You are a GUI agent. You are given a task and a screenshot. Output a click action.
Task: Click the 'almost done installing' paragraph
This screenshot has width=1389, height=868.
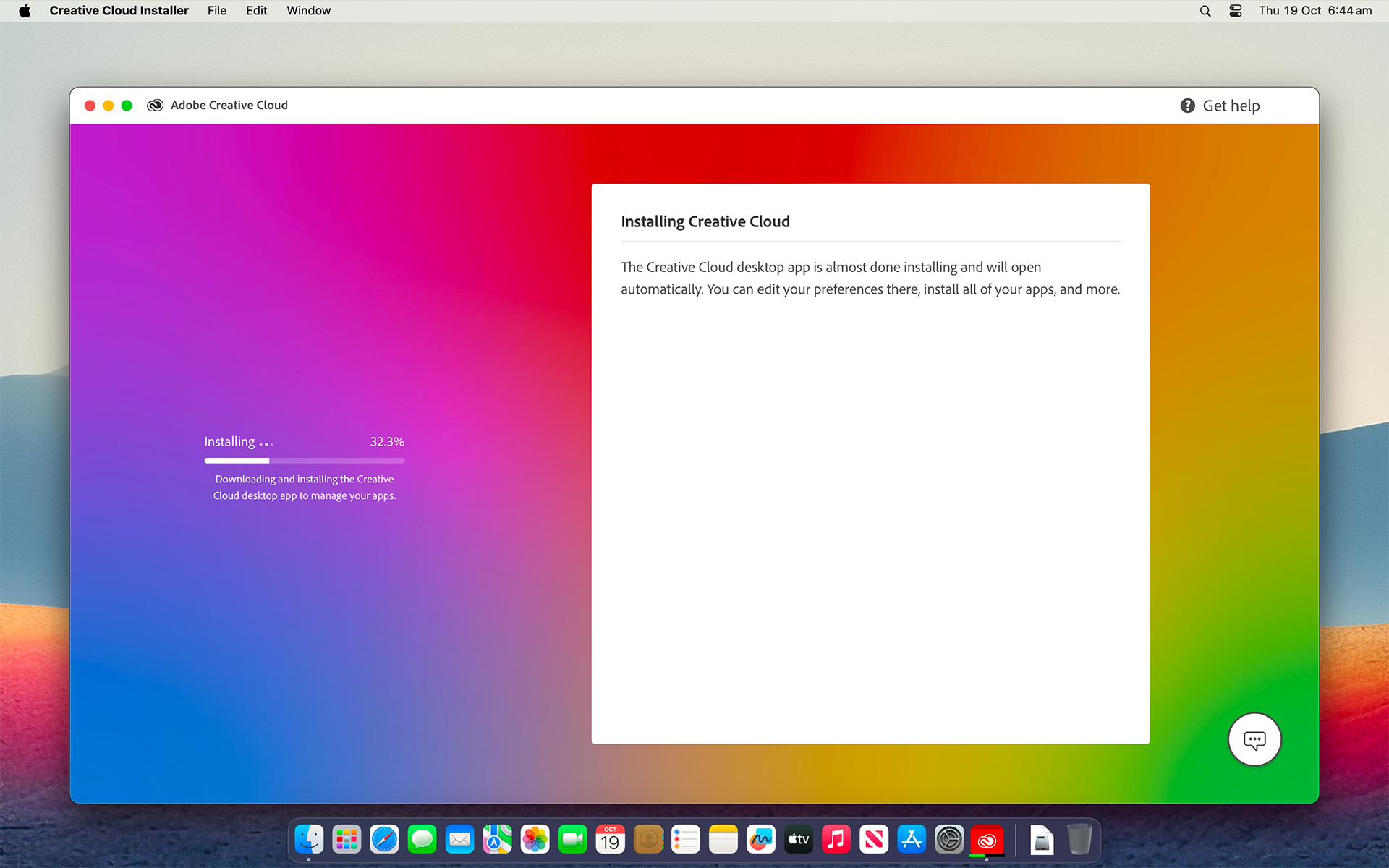tap(870, 278)
